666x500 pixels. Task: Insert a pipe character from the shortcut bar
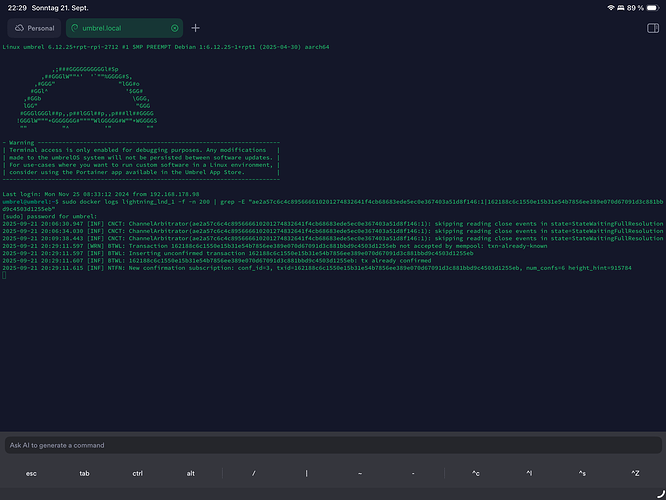307,473
